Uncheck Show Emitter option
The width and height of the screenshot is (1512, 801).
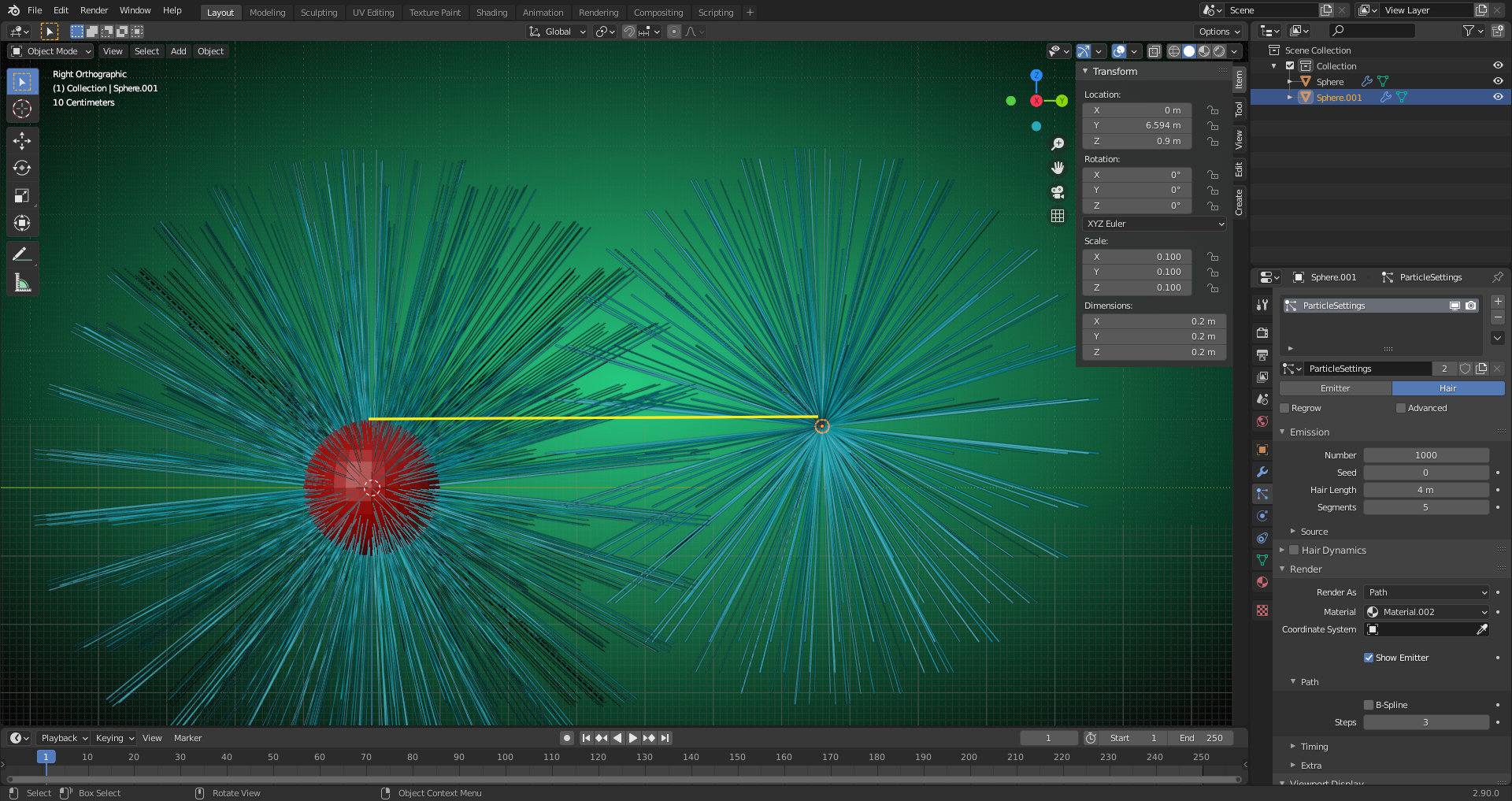click(1369, 657)
